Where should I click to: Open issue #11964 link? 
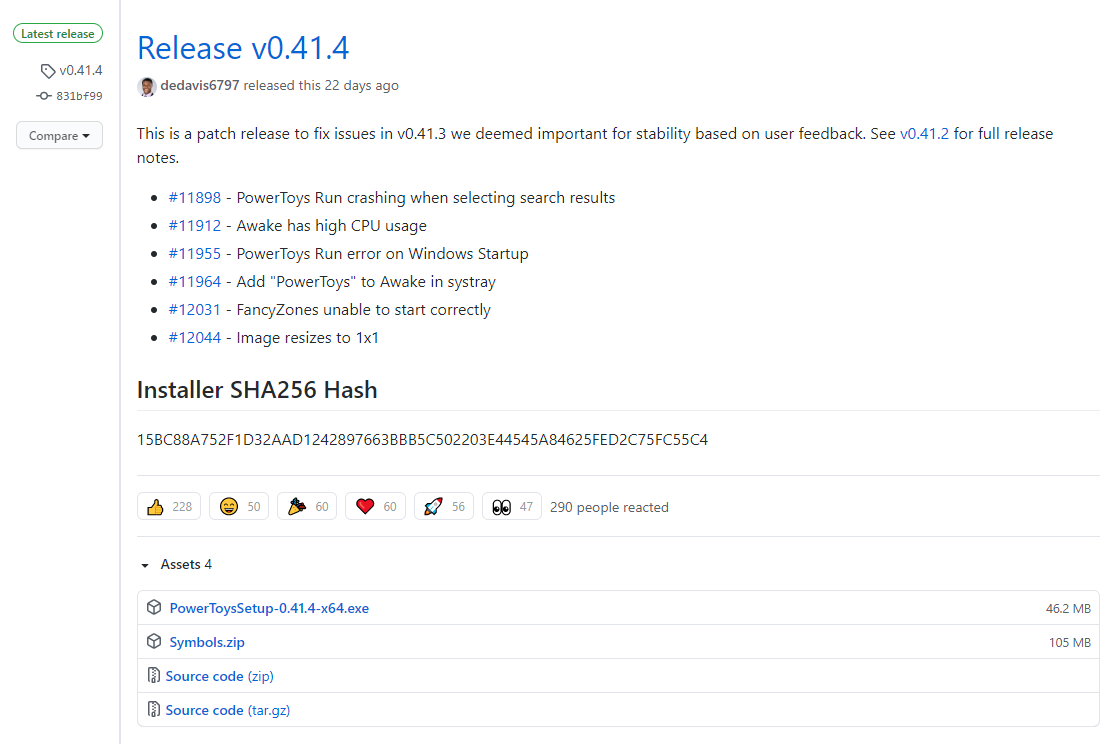tap(194, 282)
